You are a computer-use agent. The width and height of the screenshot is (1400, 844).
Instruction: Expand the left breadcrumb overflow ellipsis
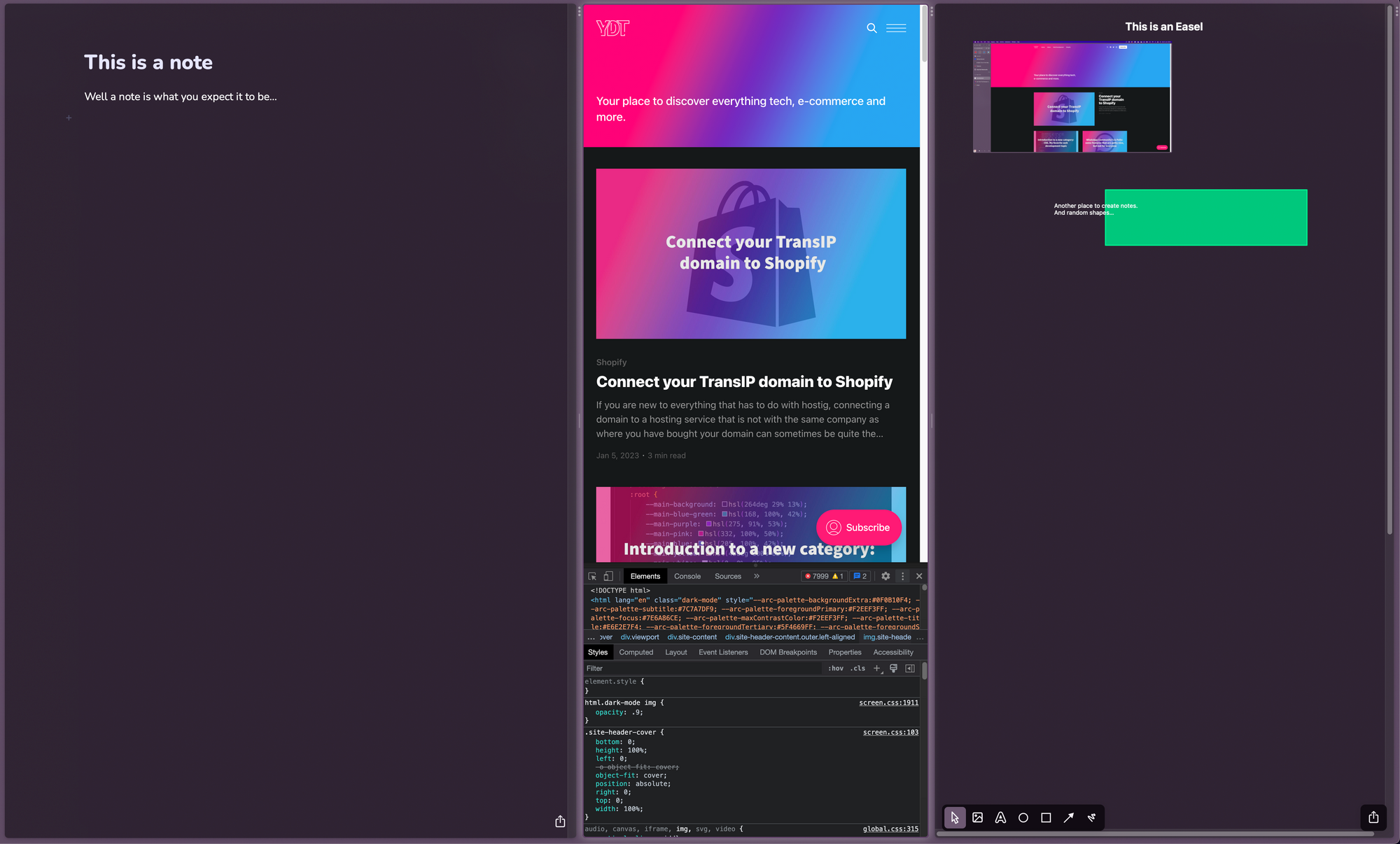point(591,637)
